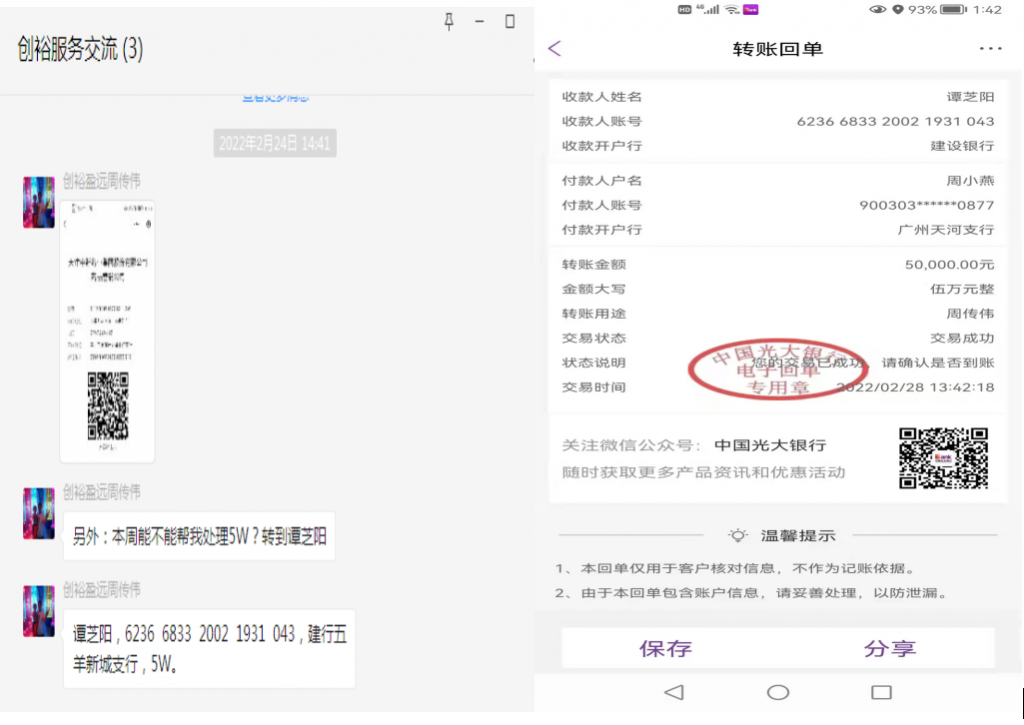
Task: Pin the 创裕服务交流 chat window
Action: tap(449, 22)
